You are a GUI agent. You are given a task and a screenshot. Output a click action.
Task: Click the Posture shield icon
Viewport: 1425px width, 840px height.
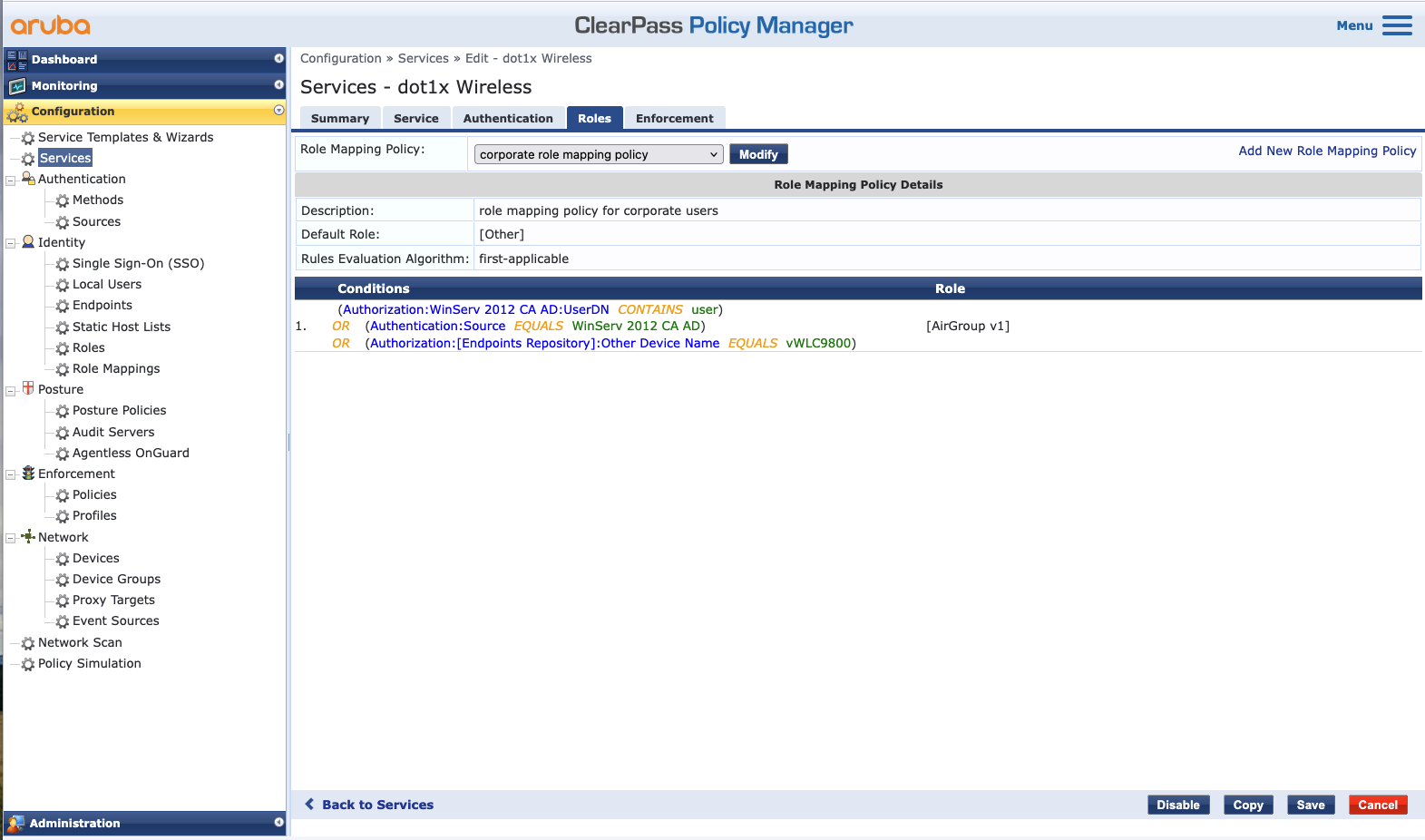point(28,388)
